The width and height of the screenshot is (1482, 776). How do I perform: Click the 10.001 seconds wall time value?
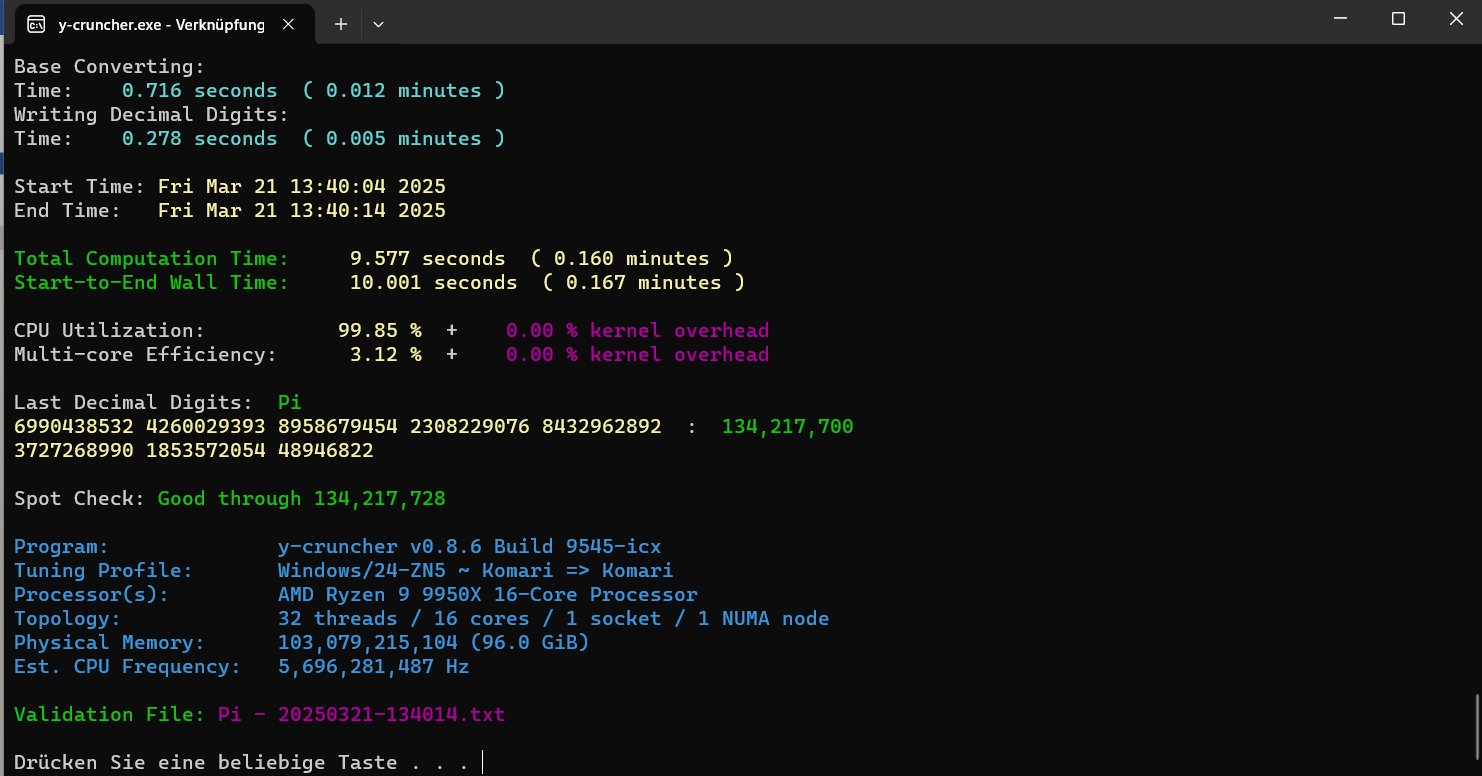click(433, 282)
